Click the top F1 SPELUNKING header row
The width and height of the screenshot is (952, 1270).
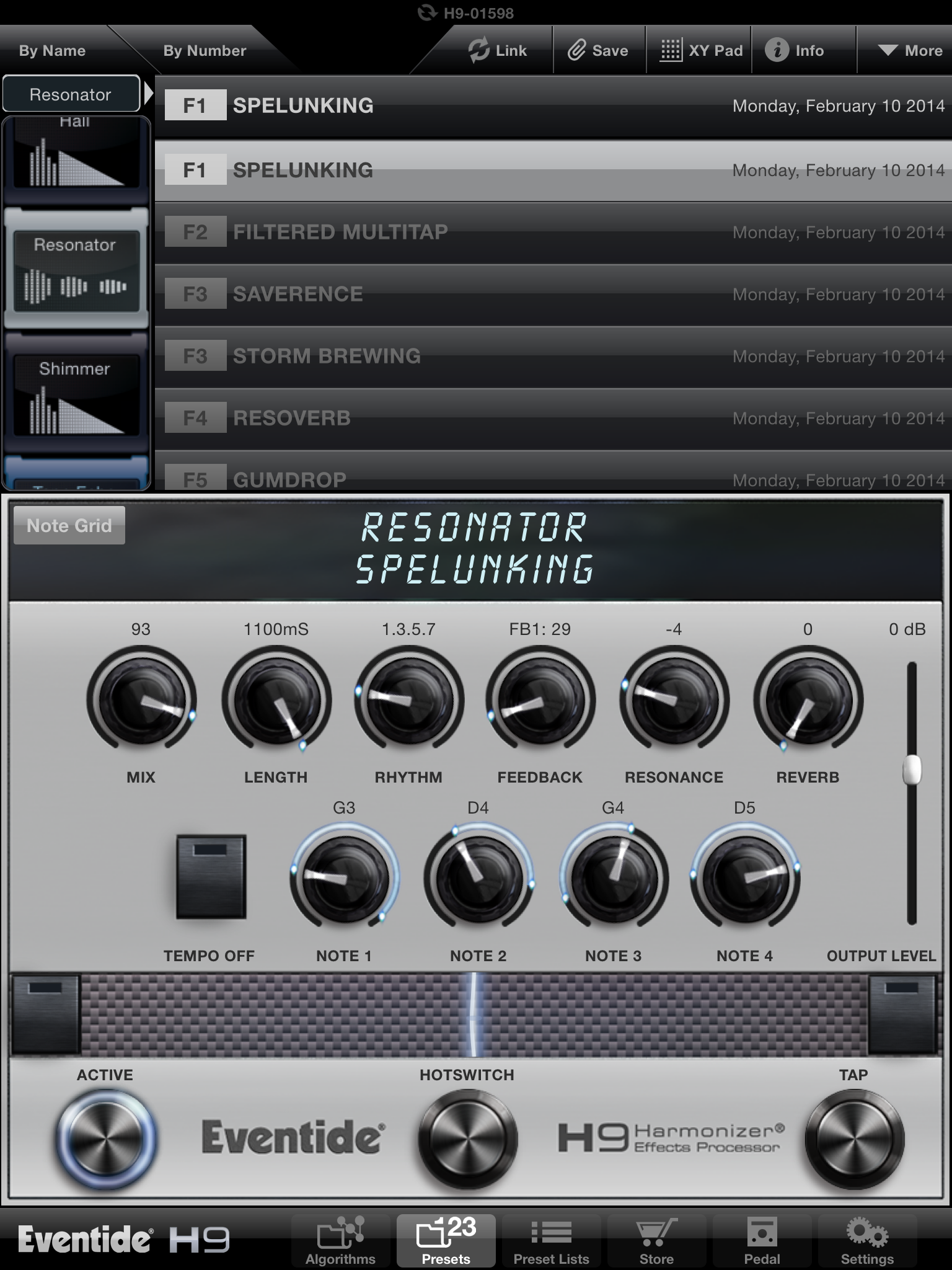point(553,106)
